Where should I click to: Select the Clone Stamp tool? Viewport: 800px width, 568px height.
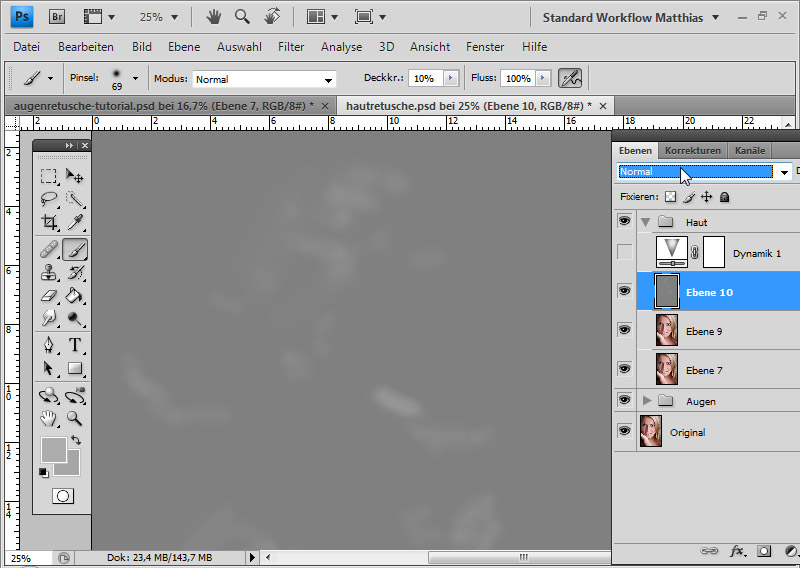coord(48,273)
